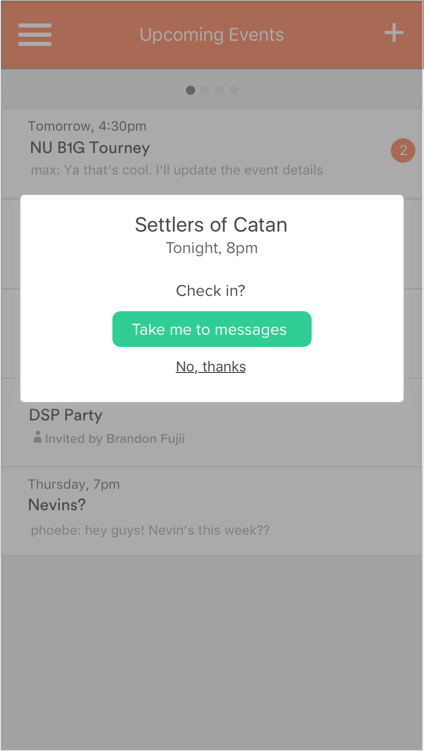Image resolution: width=424 pixels, height=751 pixels.
Task: Open the NU B1G Tourney event
Action: coord(212,153)
